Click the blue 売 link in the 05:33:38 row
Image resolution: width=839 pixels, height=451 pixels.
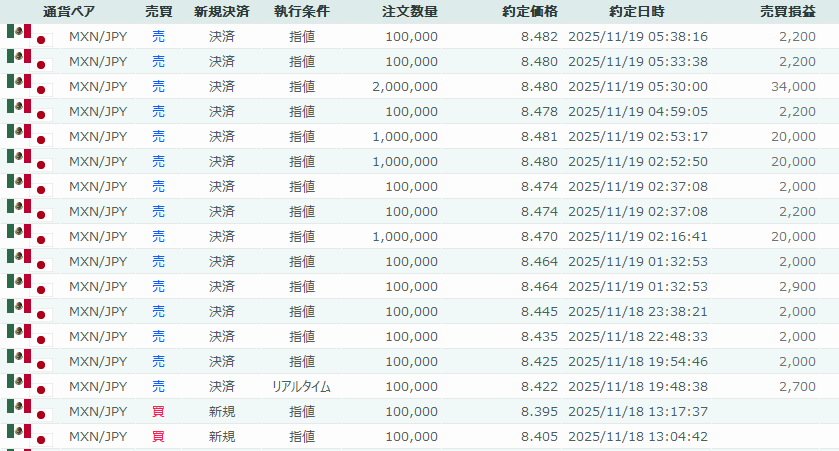[x=158, y=61]
